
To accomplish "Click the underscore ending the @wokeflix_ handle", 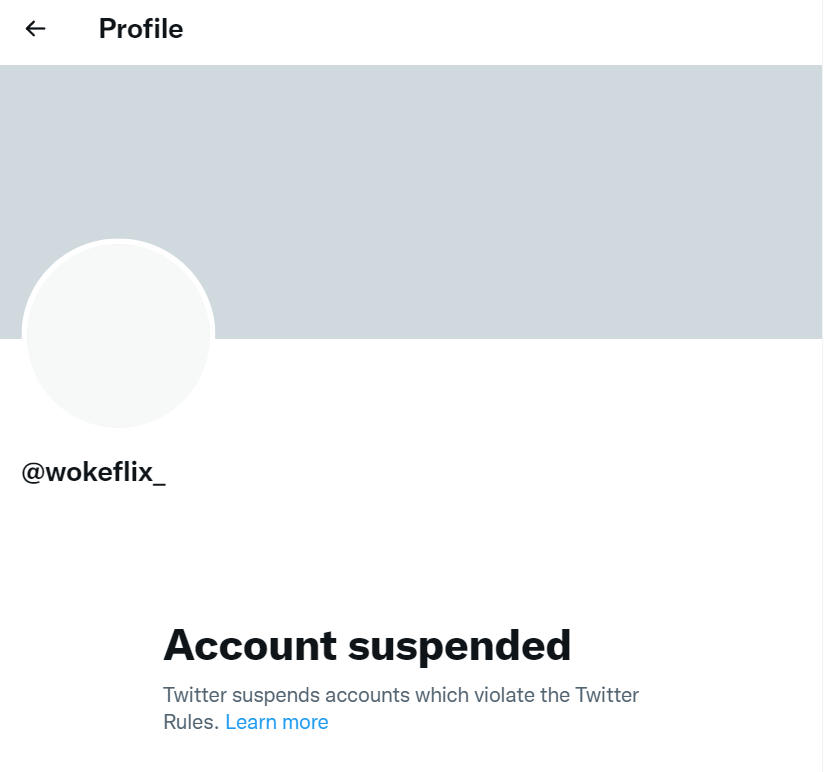I will pyautogui.click(x=160, y=480).
